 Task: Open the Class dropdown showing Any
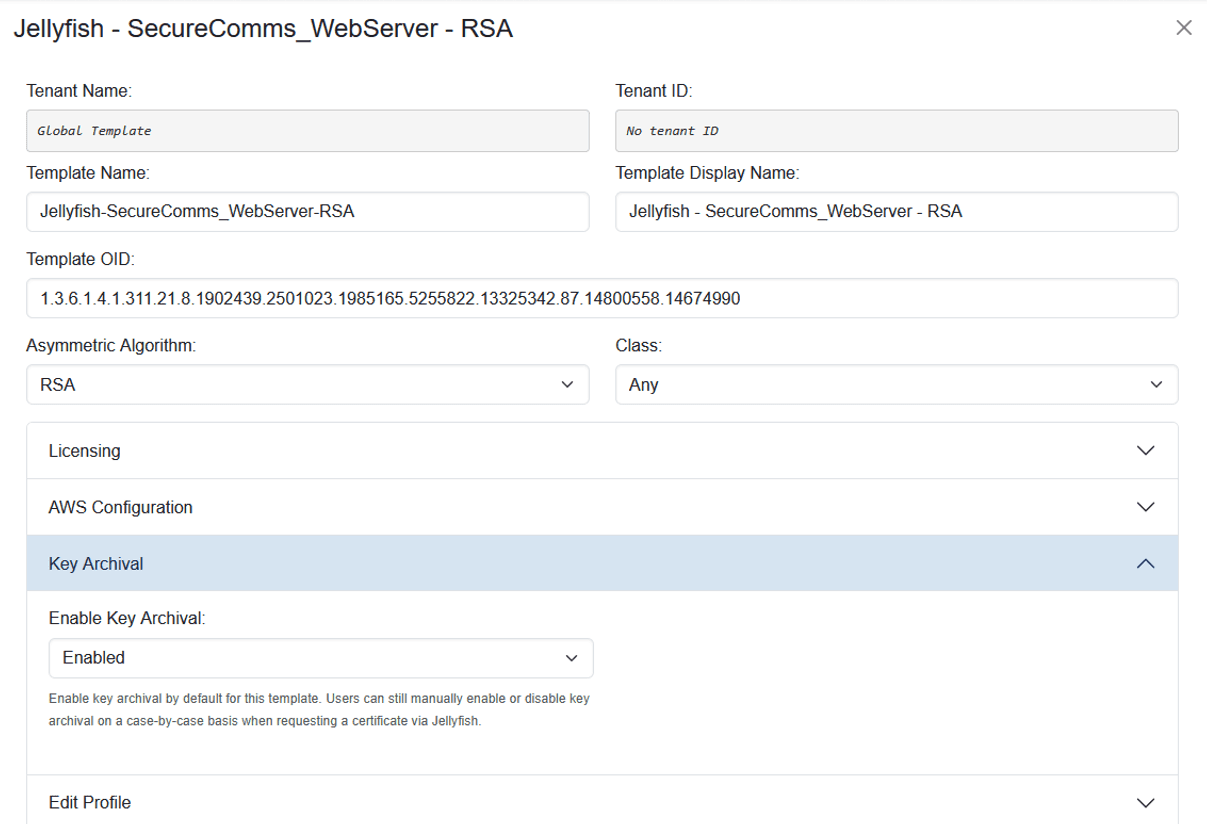click(x=895, y=384)
